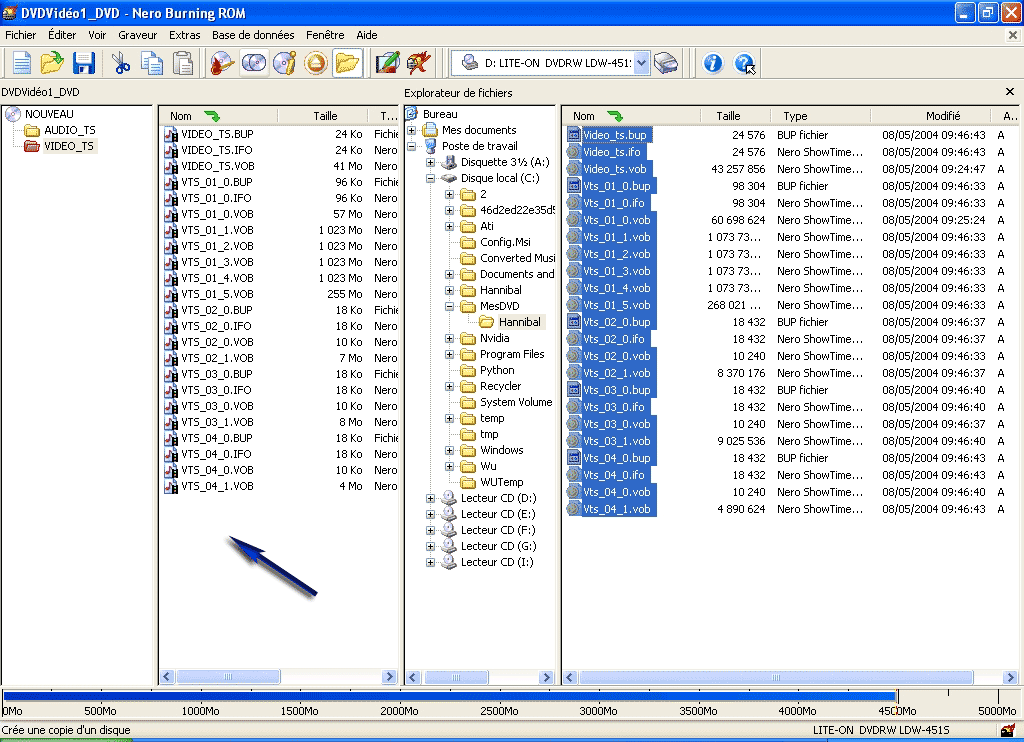1024x742 pixels.
Task: Open the Éditer menu
Action: click(62, 35)
